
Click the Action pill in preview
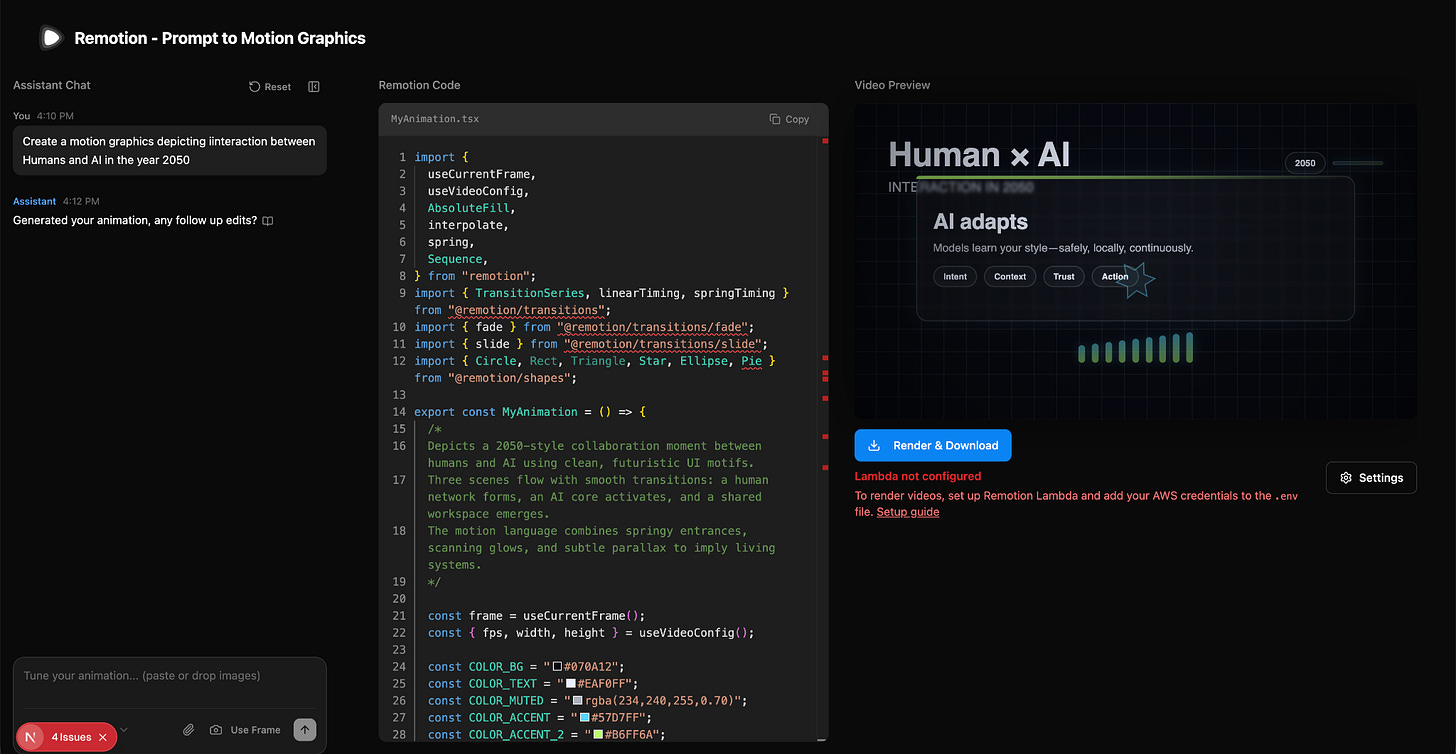tap(1115, 277)
